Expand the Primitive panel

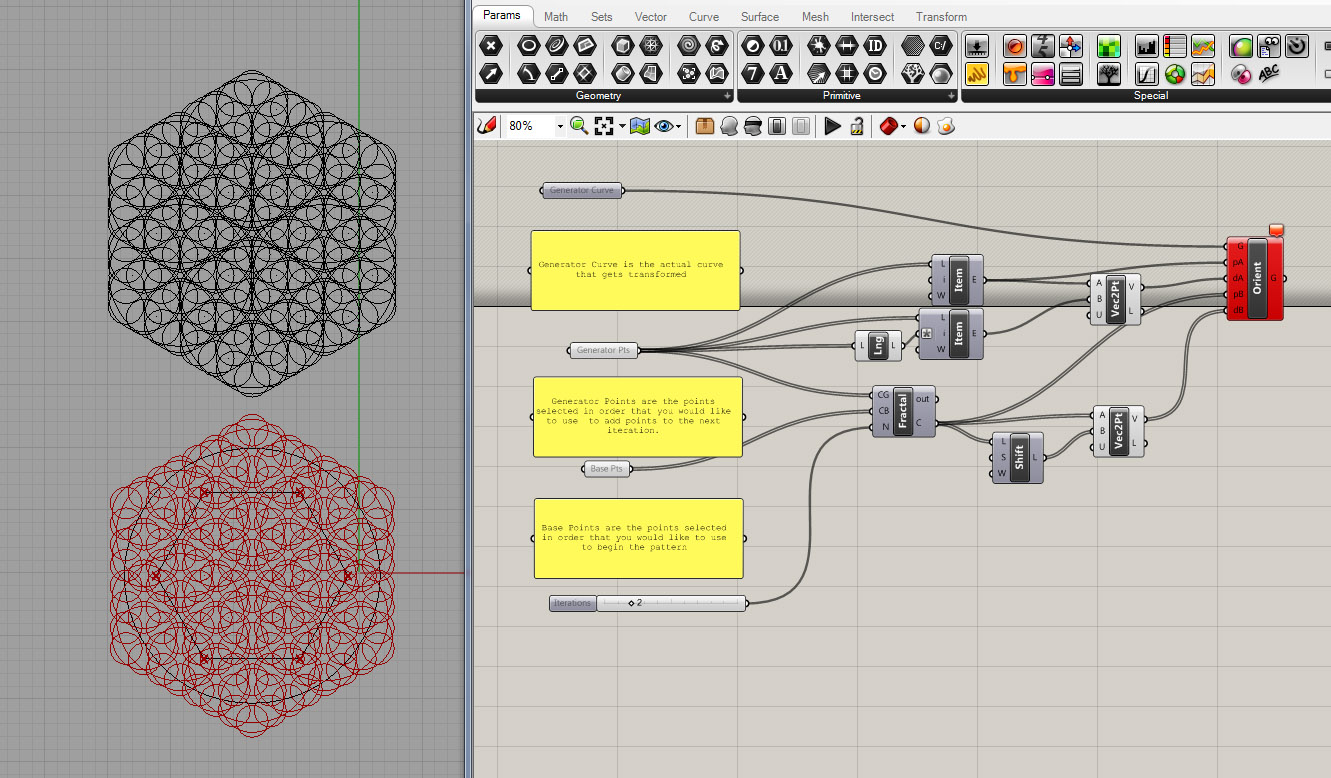(951, 96)
